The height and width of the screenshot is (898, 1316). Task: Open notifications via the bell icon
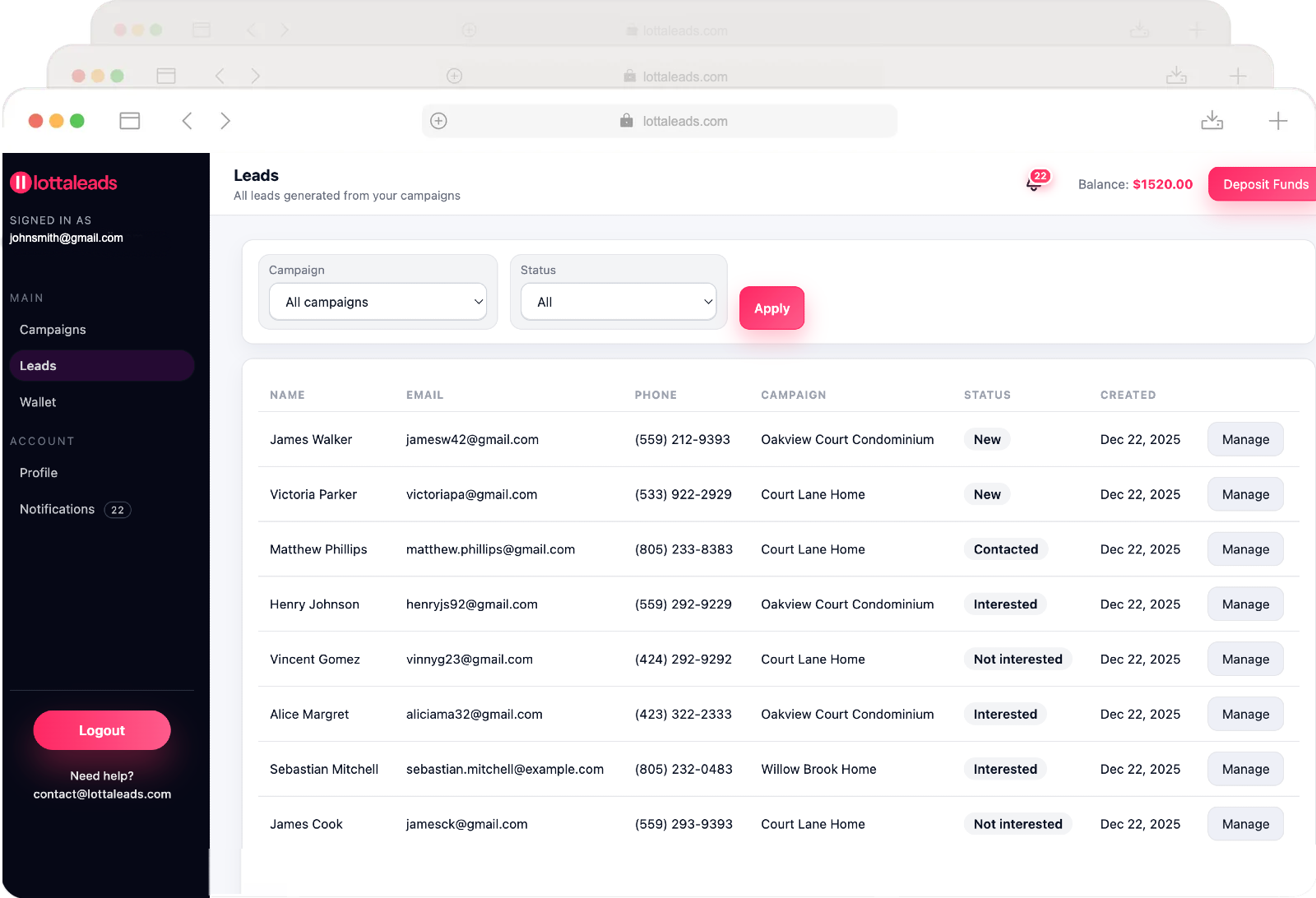(1035, 184)
